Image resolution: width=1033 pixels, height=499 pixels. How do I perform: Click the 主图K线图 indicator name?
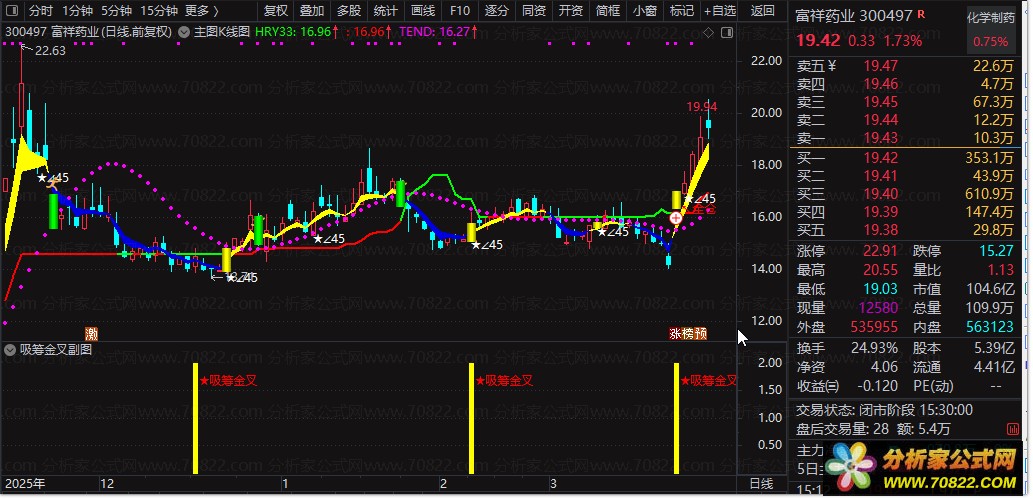click(x=221, y=31)
